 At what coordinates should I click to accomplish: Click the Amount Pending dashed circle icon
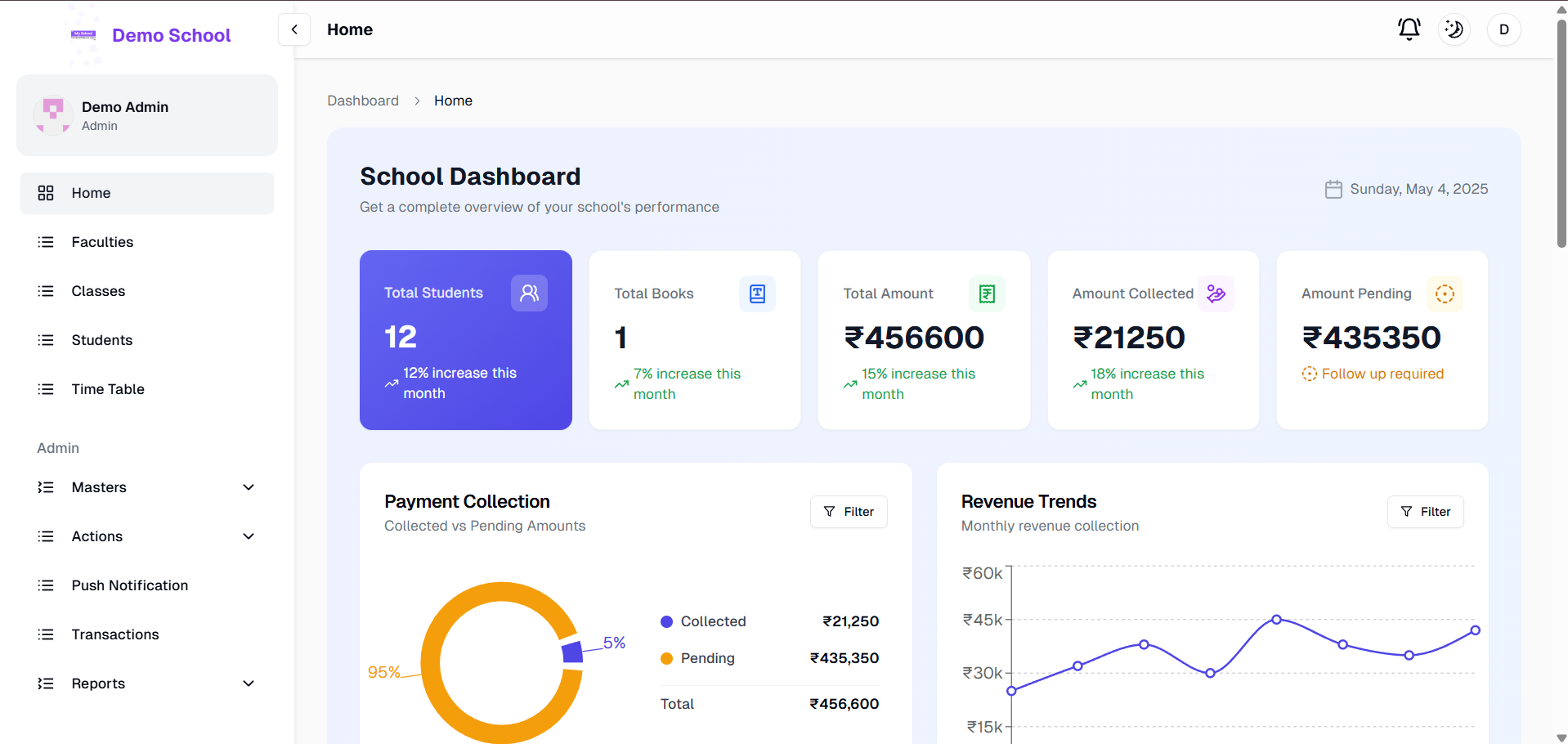click(x=1445, y=294)
